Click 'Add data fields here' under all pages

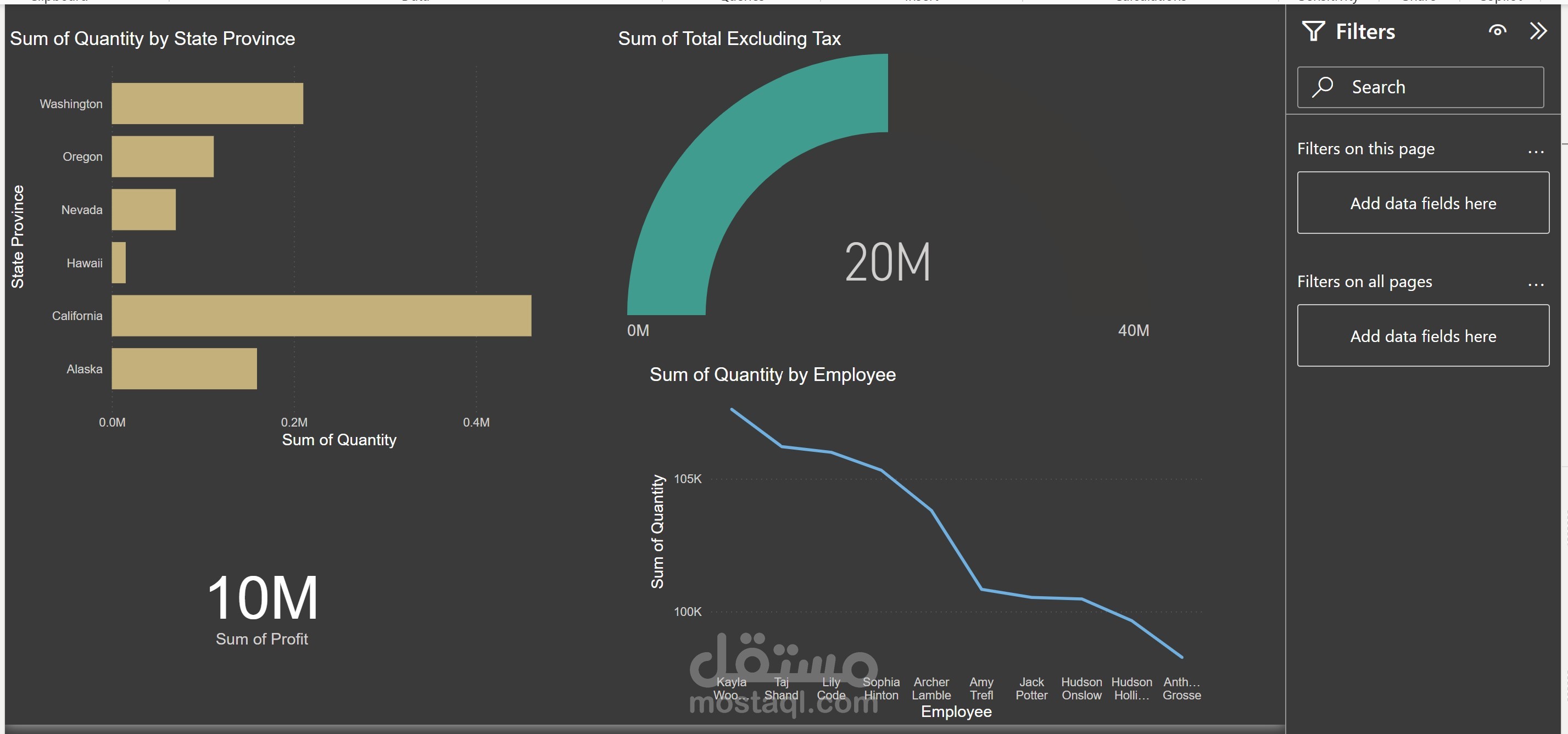pyautogui.click(x=1422, y=335)
